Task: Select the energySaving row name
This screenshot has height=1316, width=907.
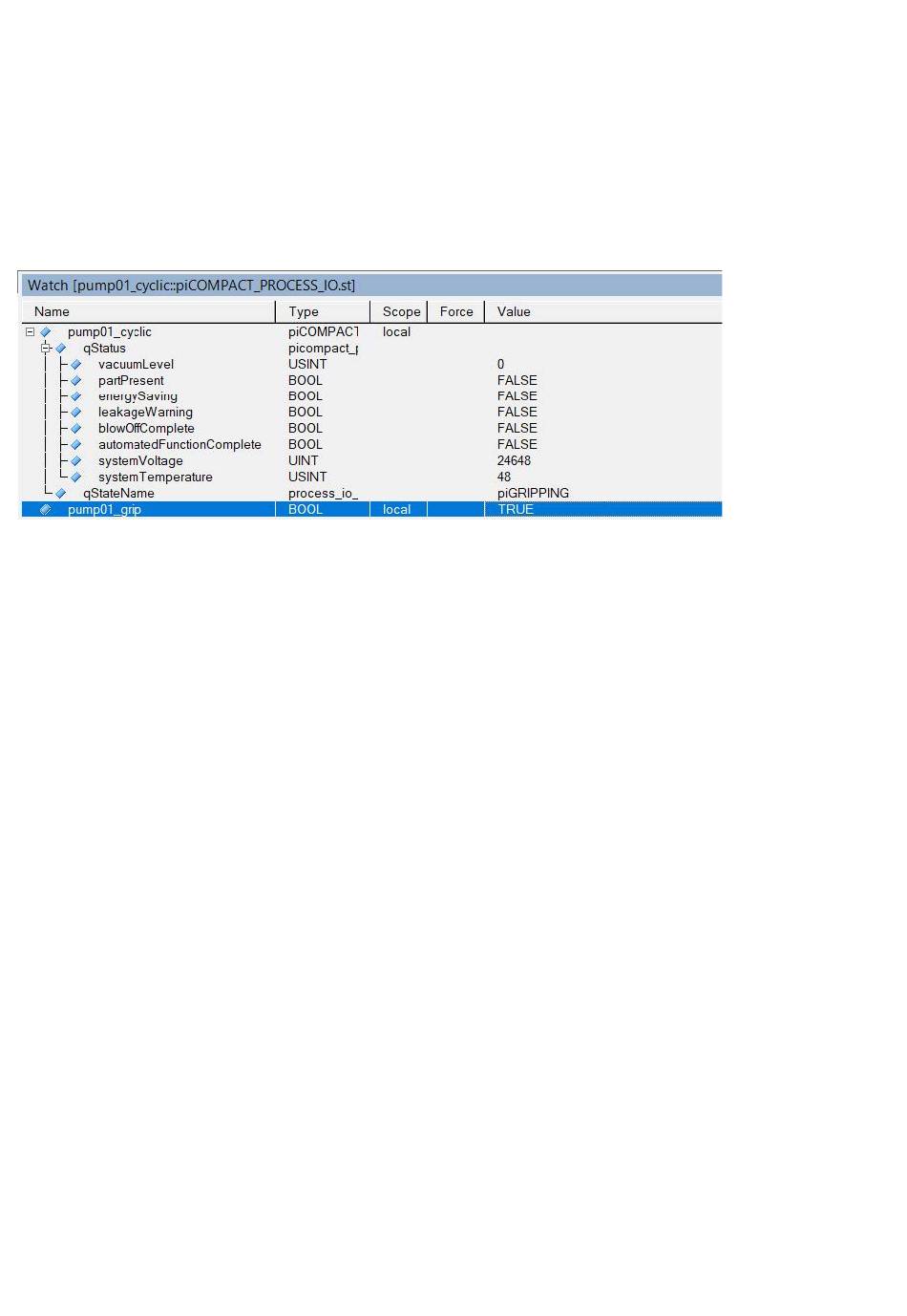Action: (137, 396)
